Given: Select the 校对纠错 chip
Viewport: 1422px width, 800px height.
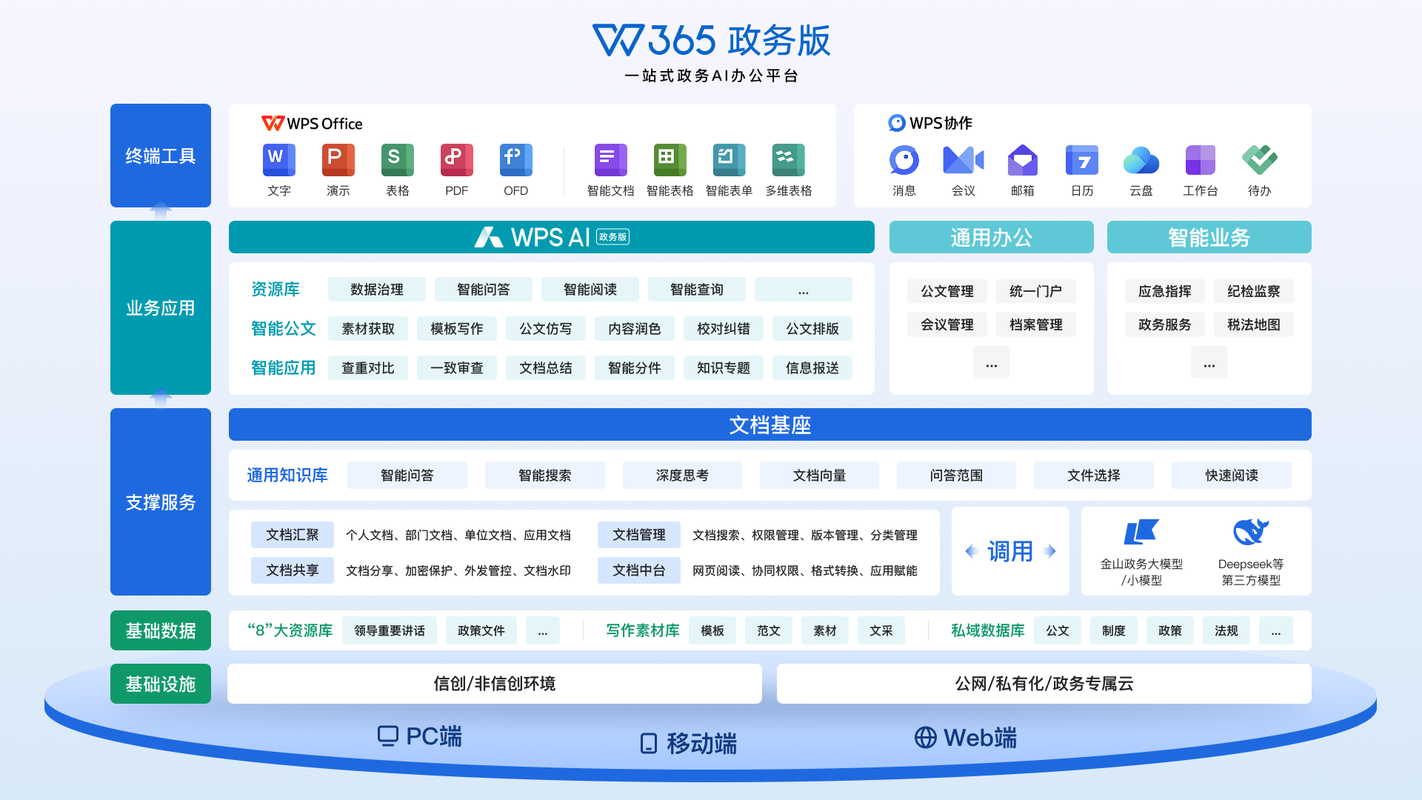Looking at the screenshot, I should point(724,329).
